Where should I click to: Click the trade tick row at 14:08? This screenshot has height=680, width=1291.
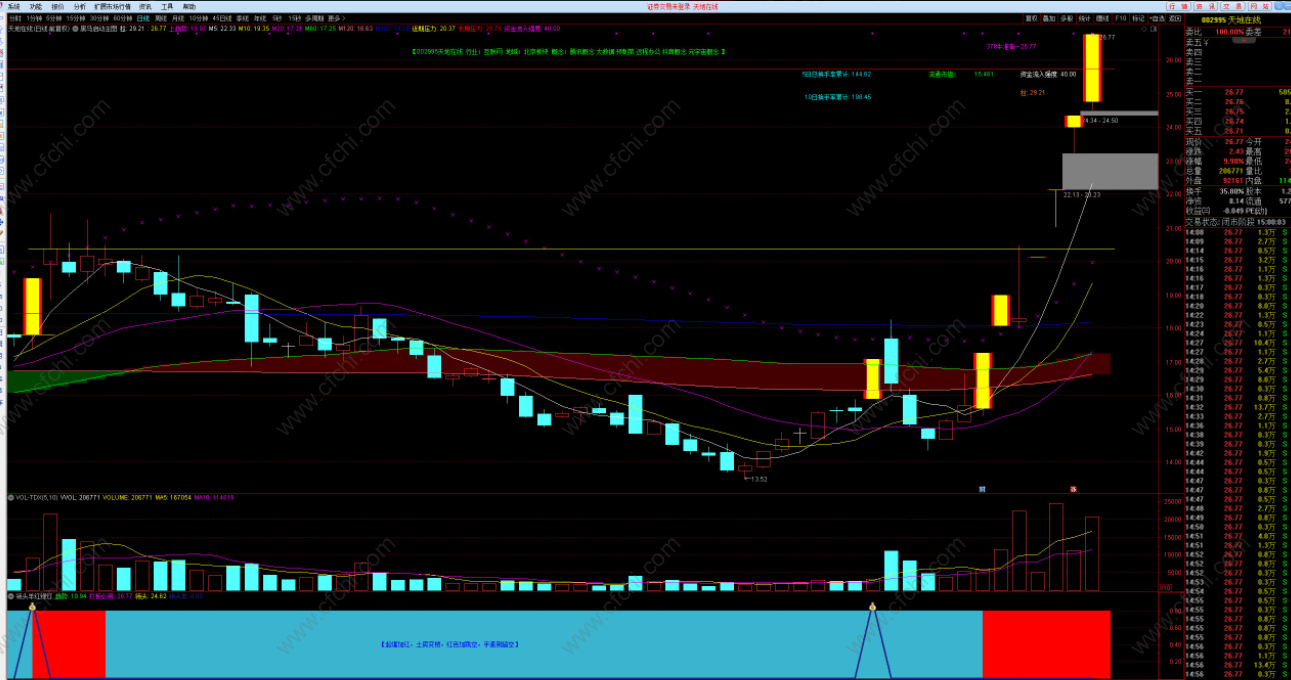coord(1237,232)
